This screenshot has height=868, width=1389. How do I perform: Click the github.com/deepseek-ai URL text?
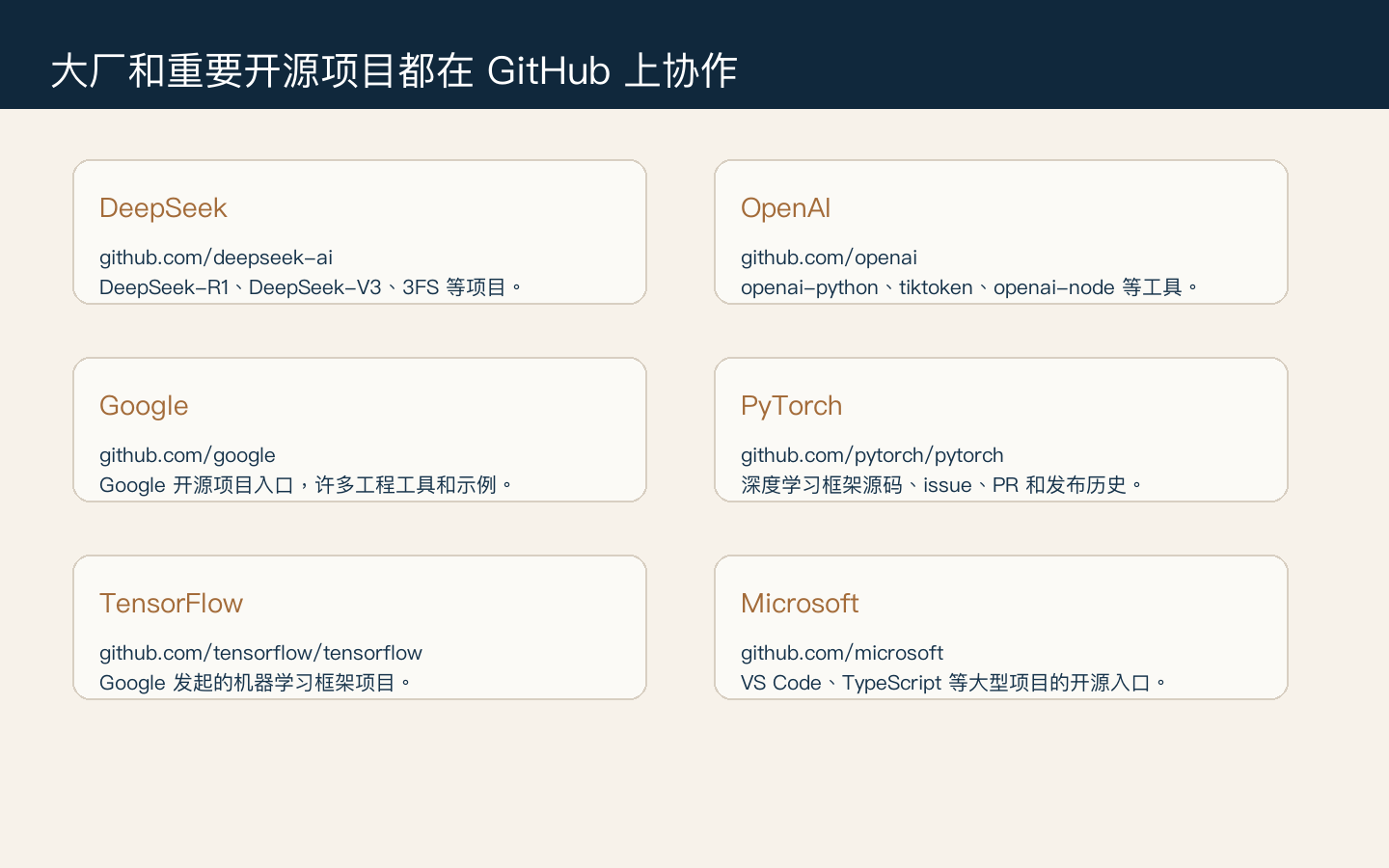tap(216, 258)
